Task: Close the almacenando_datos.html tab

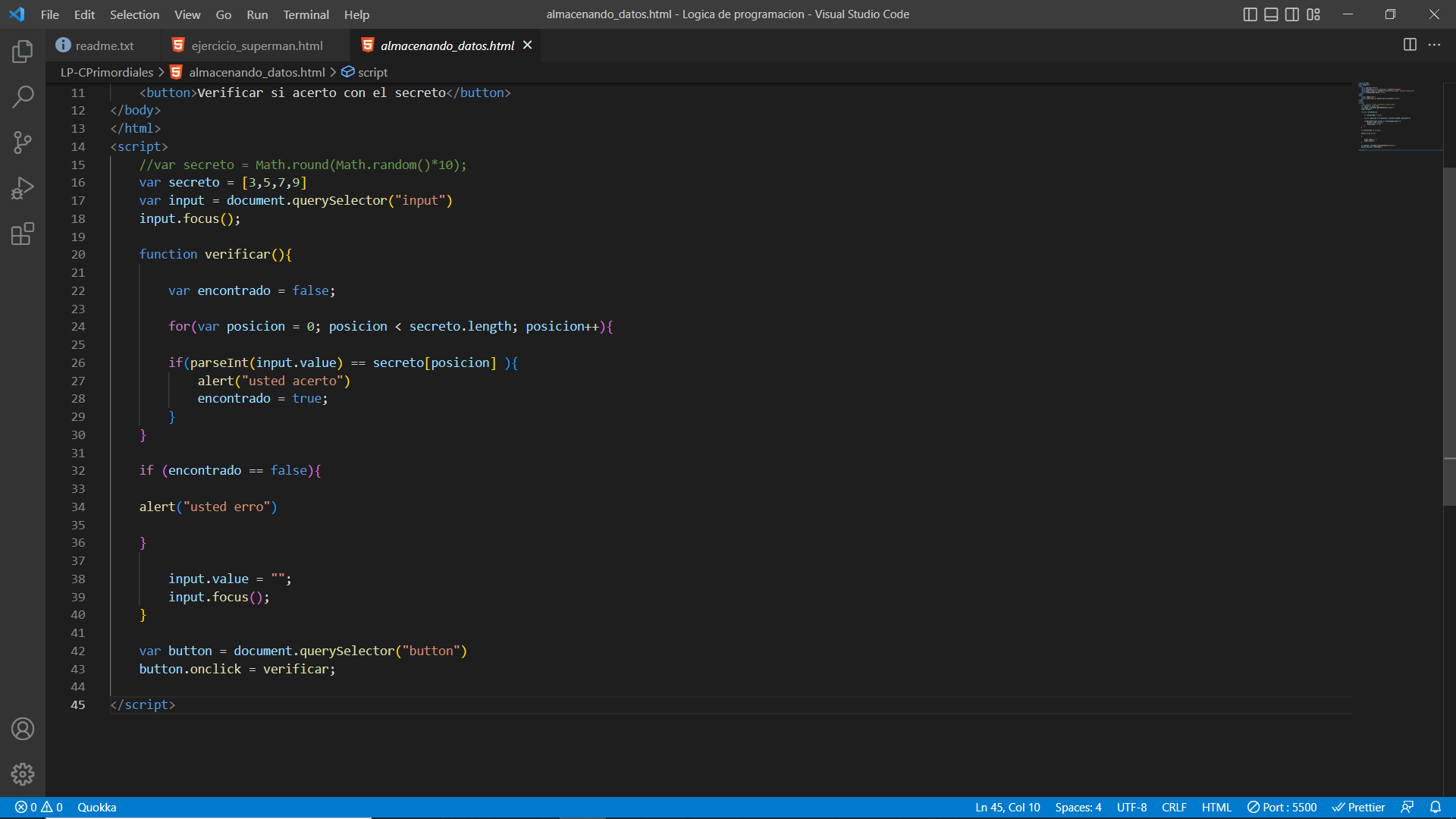Action: click(x=527, y=45)
